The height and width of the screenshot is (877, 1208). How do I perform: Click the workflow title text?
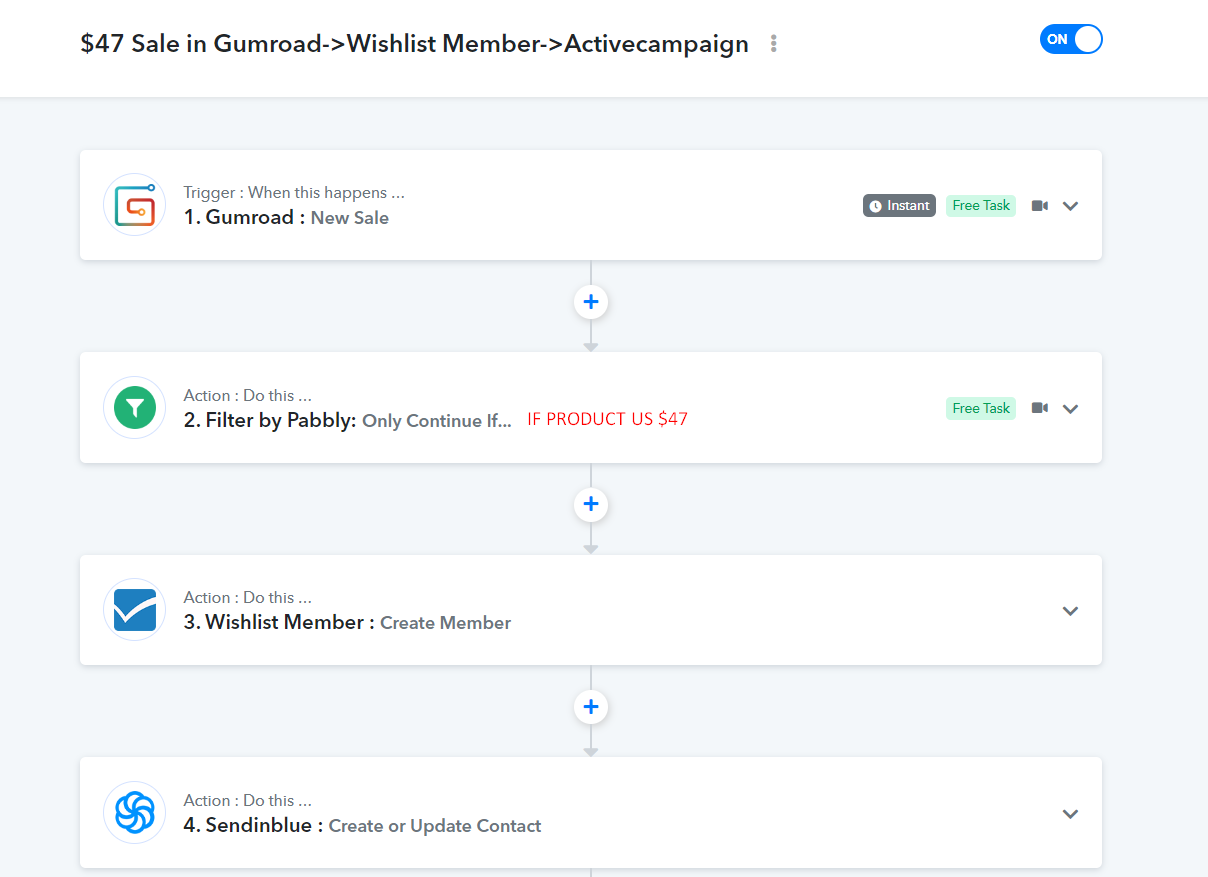(x=414, y=44)
